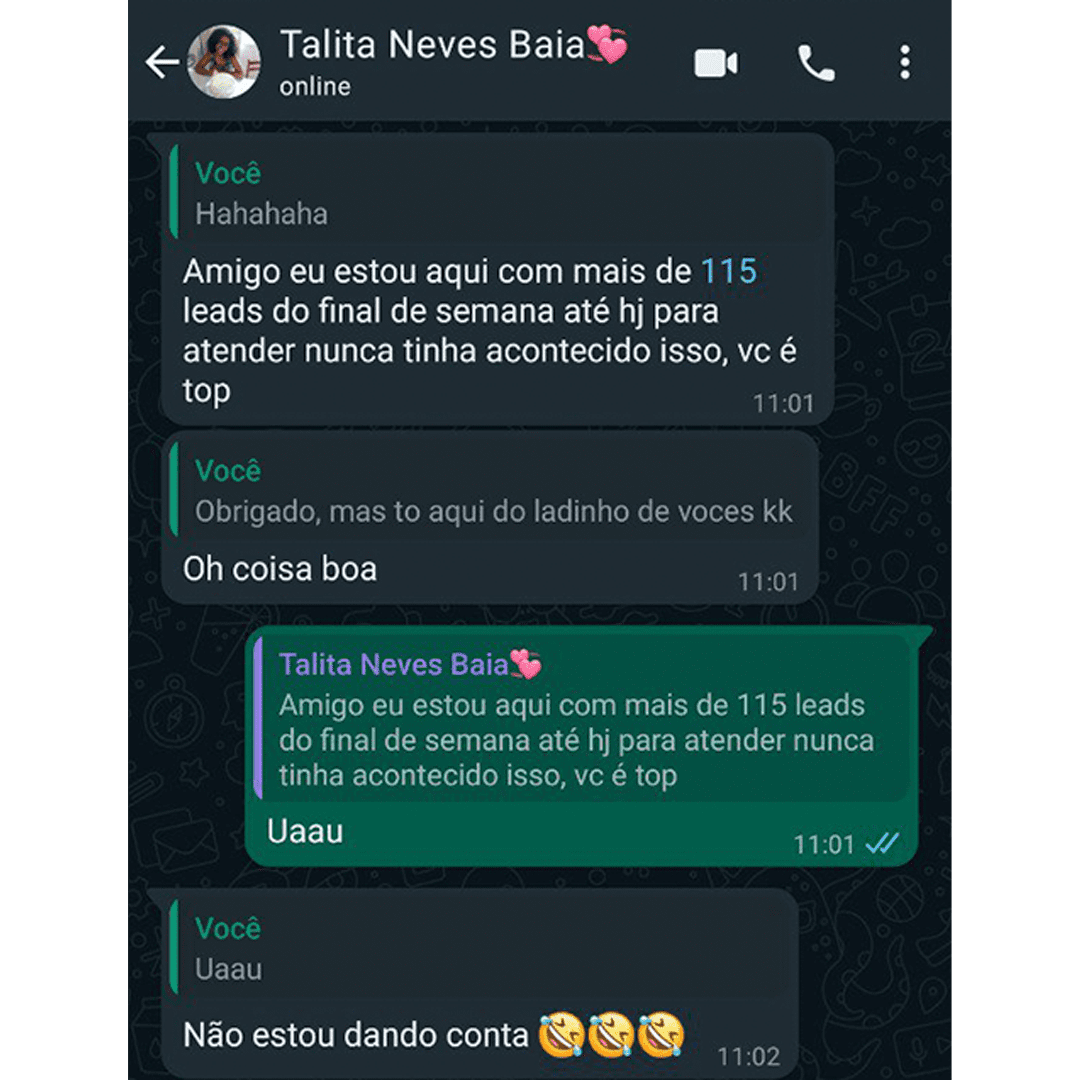Image resolution: width=1080 pixels, height=1080 pixels.
Task: Open the three-dot more options menu
Action: (904, 63)
